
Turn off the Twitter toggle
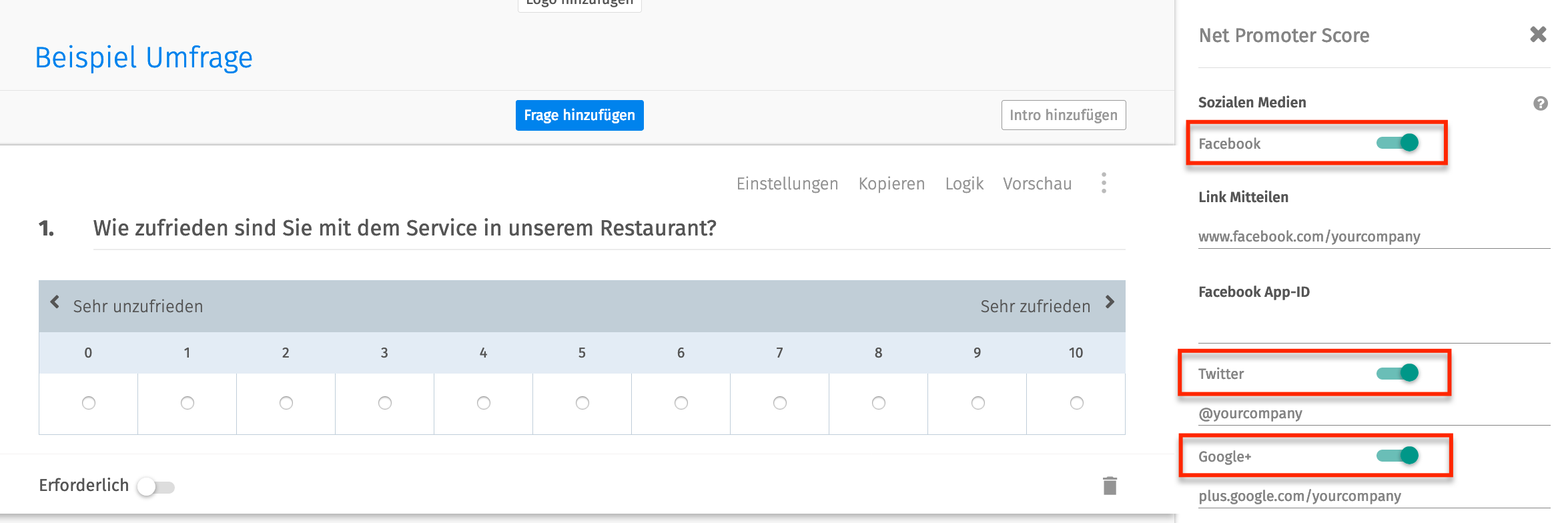tap(1399, 373)
